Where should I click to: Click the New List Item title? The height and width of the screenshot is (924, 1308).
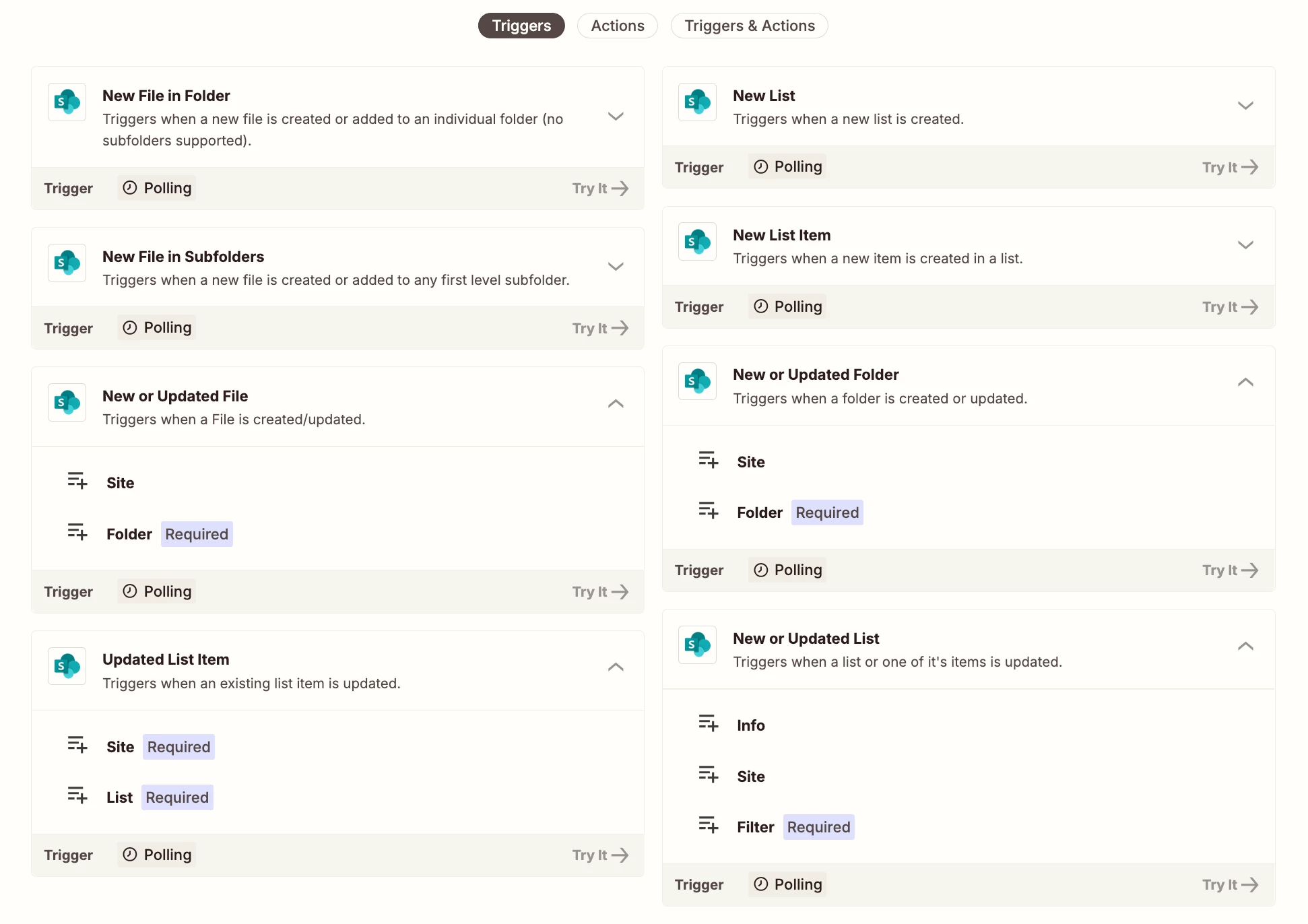[x=782, y=235]
